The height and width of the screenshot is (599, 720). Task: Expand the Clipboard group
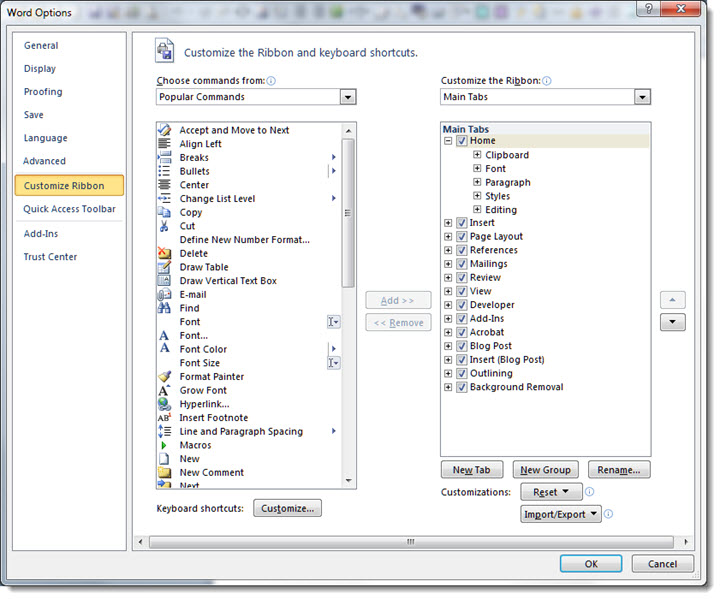[x=477, y=155]
